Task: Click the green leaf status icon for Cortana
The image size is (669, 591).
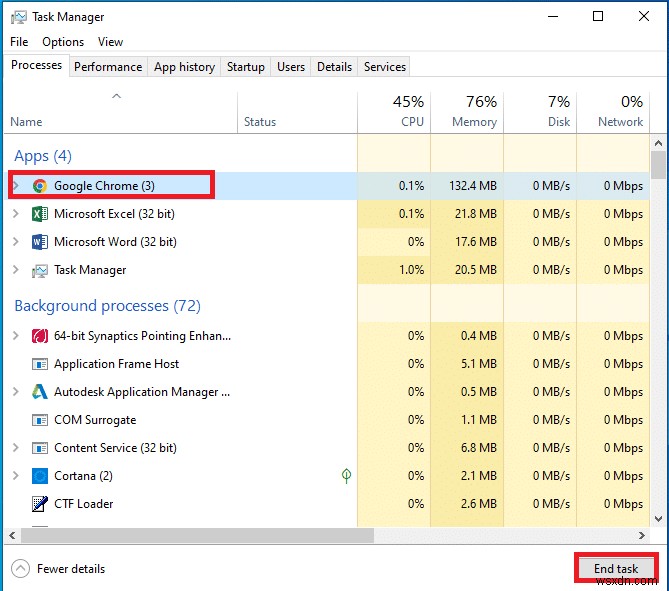Action: pos(346,476)
